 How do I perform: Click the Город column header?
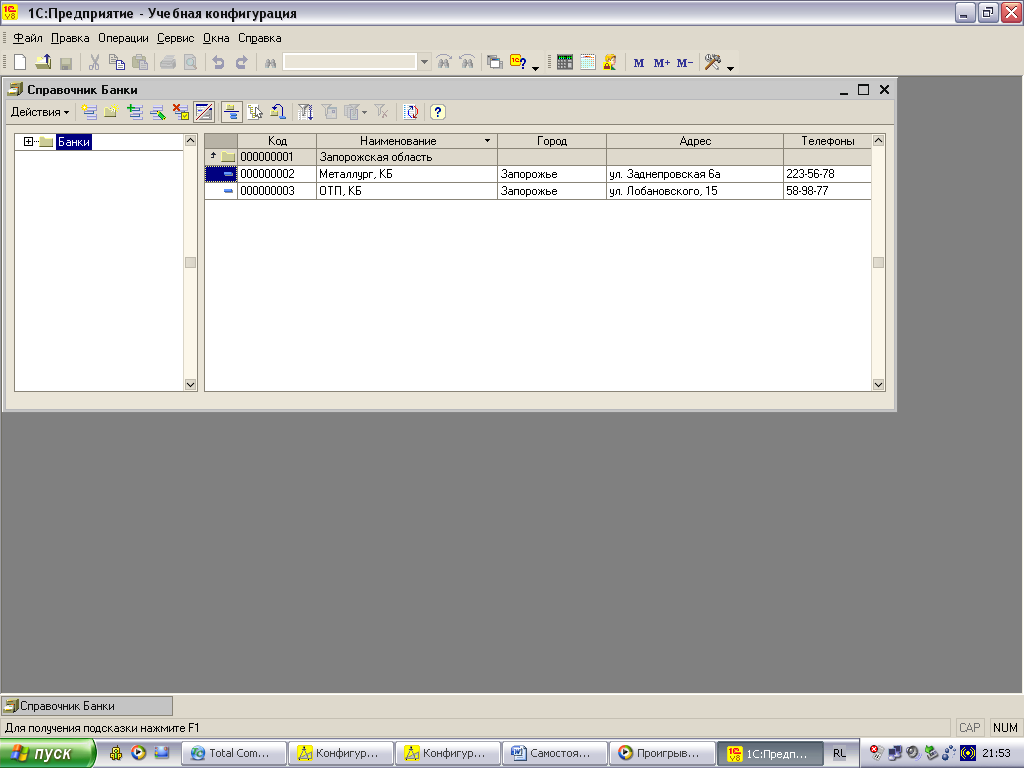tap(552, 141)
